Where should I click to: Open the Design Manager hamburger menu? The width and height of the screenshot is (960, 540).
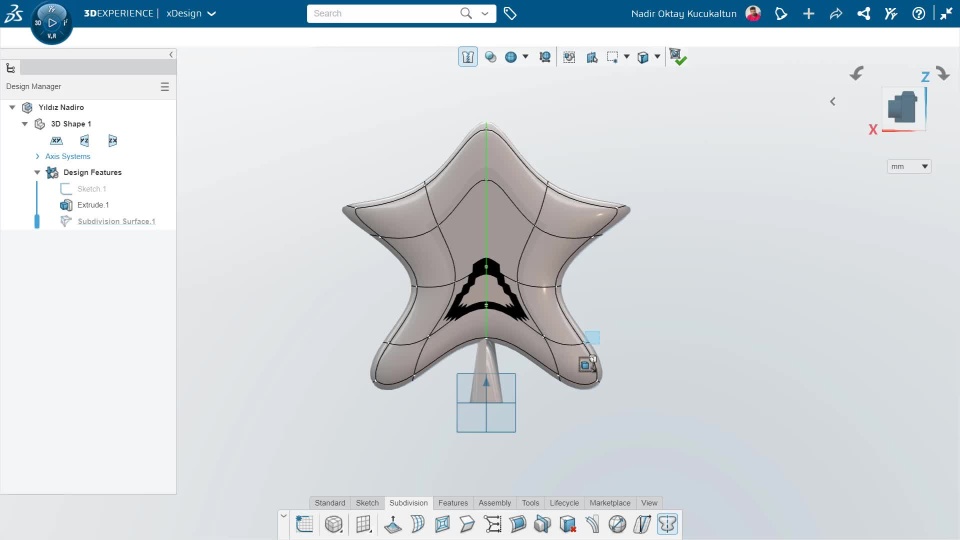165,87
